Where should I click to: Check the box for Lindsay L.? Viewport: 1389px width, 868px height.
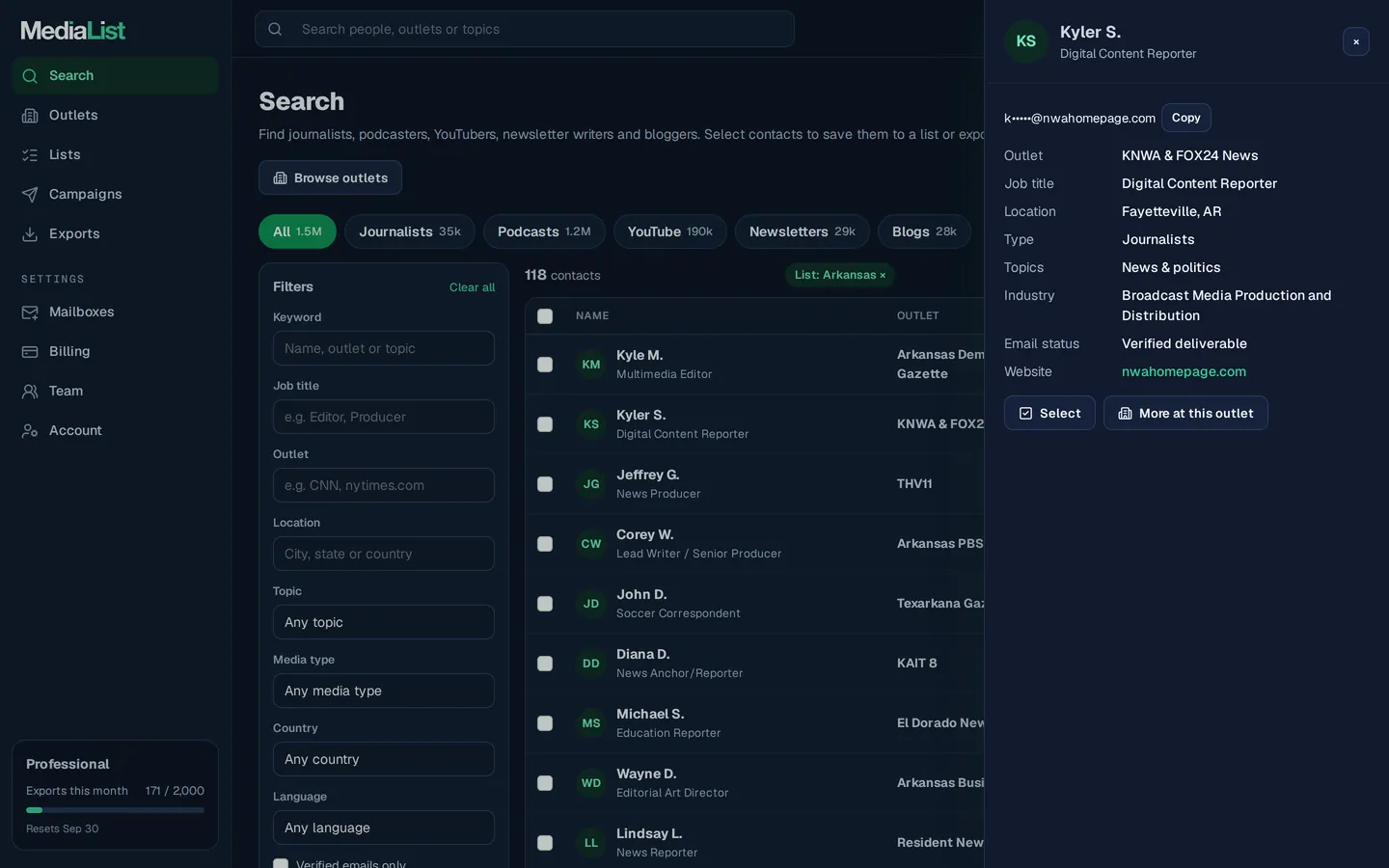pyautogui.click(x=545, y=843)
